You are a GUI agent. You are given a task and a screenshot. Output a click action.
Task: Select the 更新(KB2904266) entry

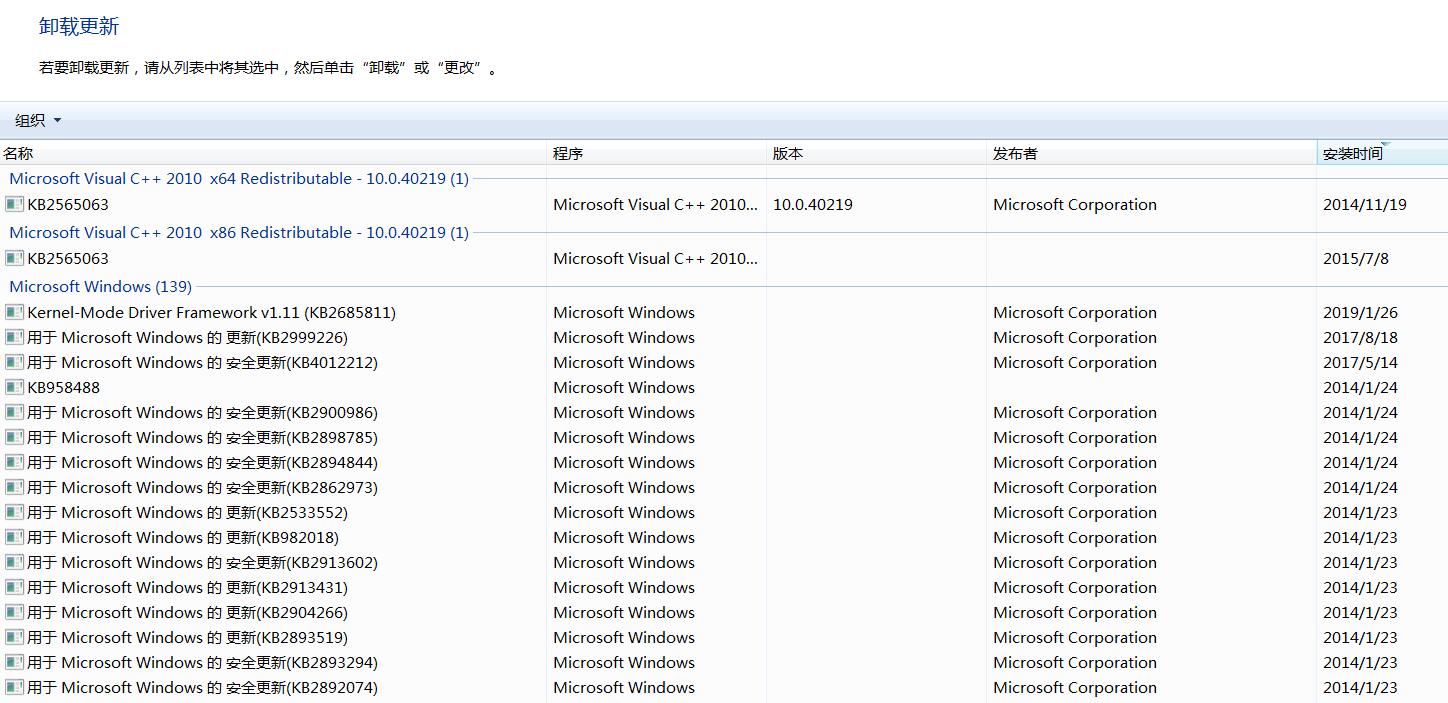[x=188, y=612]
